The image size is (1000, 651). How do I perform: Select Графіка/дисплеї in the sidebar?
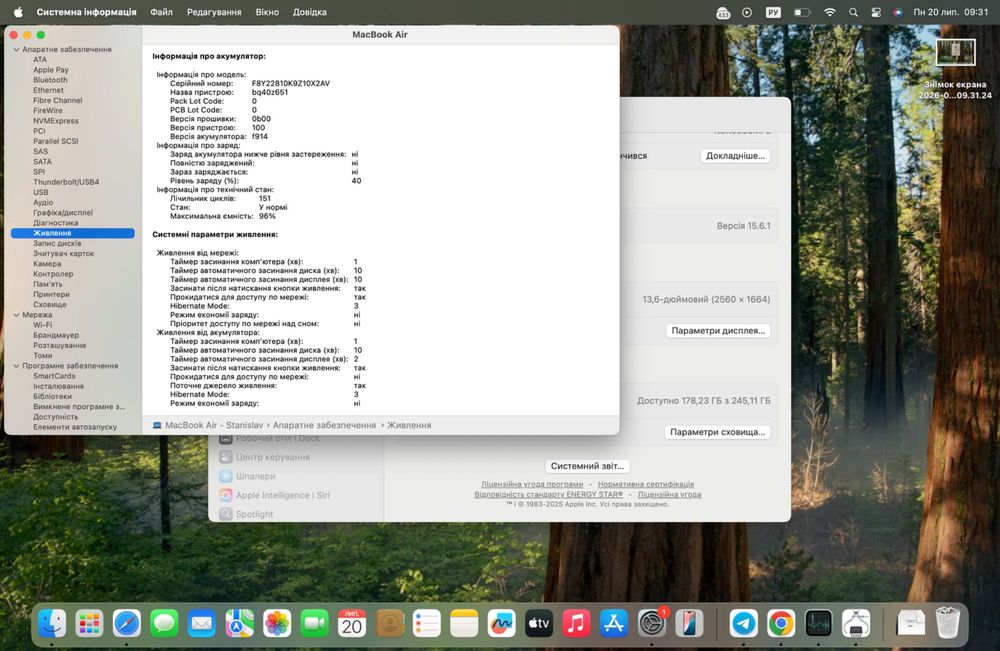[63, 213]
